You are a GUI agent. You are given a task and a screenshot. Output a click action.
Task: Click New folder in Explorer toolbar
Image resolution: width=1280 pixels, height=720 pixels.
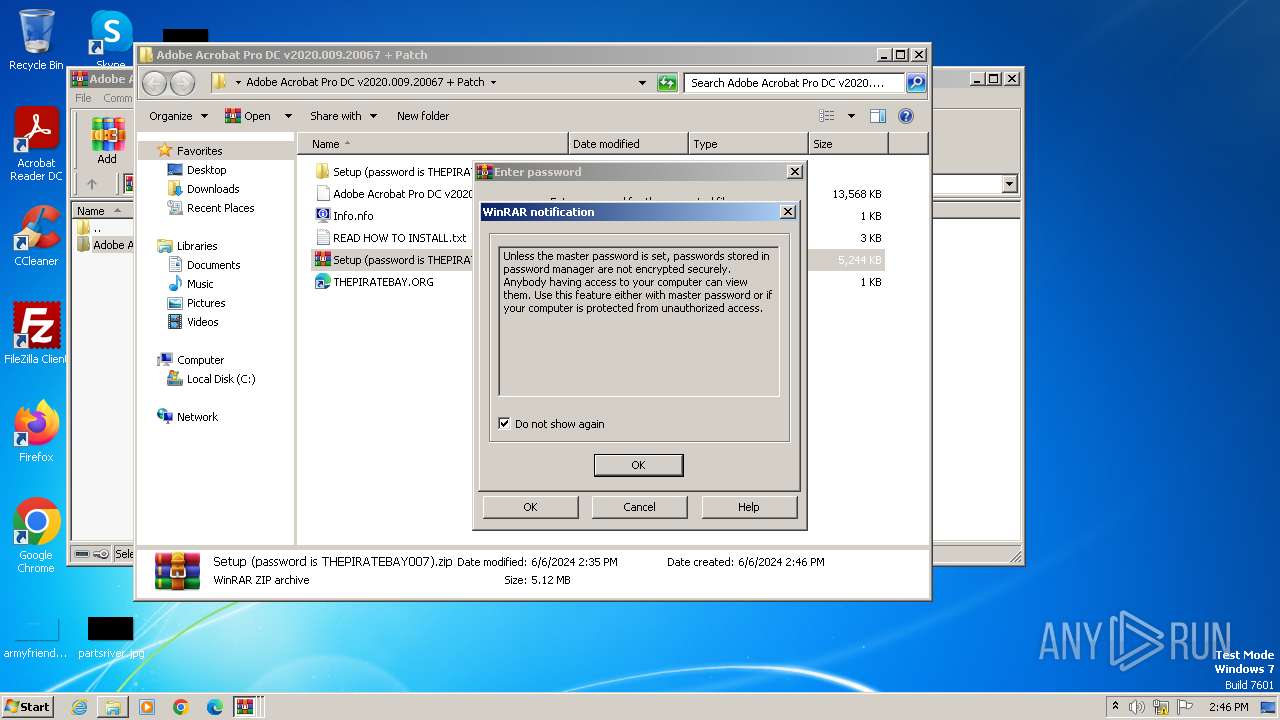[423, 116]
